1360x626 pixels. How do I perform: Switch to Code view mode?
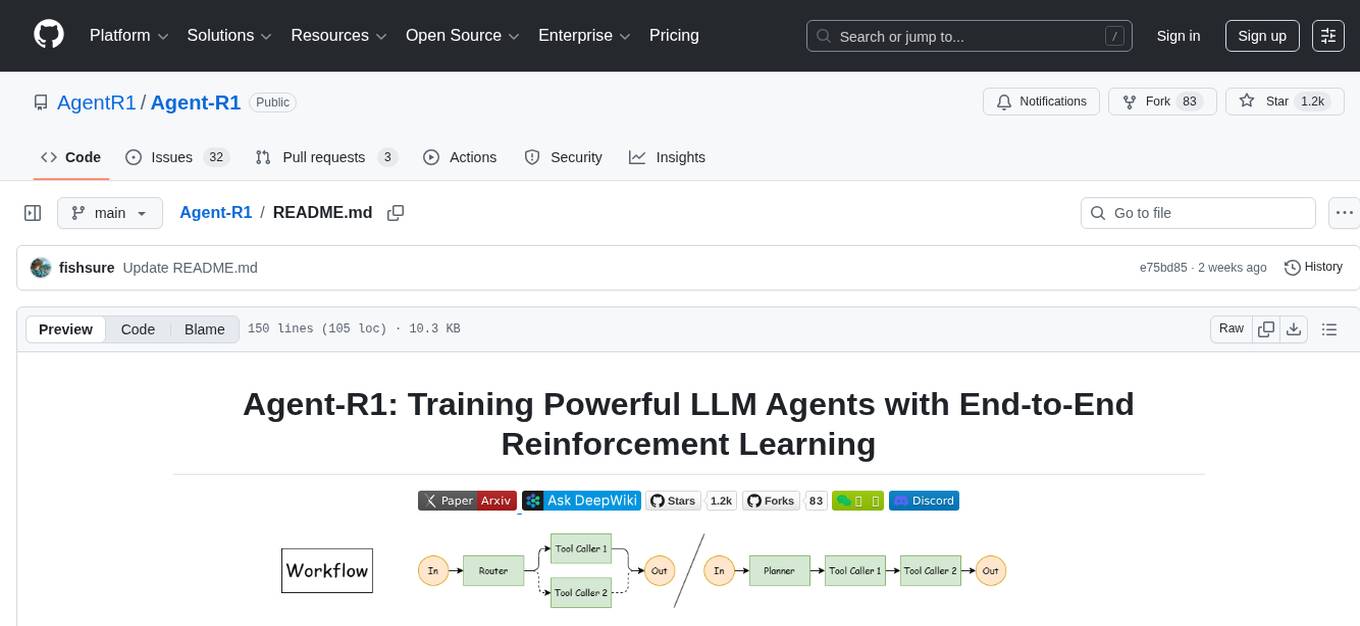[x=138, y=329]
